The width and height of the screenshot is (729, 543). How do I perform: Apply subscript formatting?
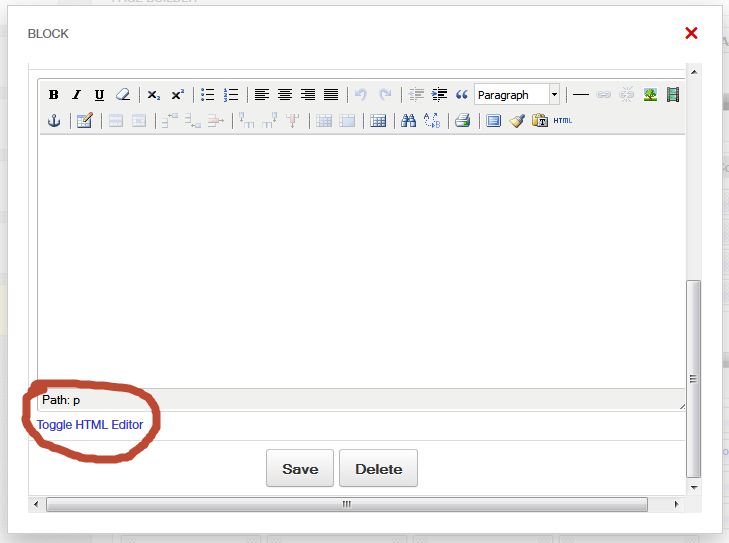click(154, 95)
